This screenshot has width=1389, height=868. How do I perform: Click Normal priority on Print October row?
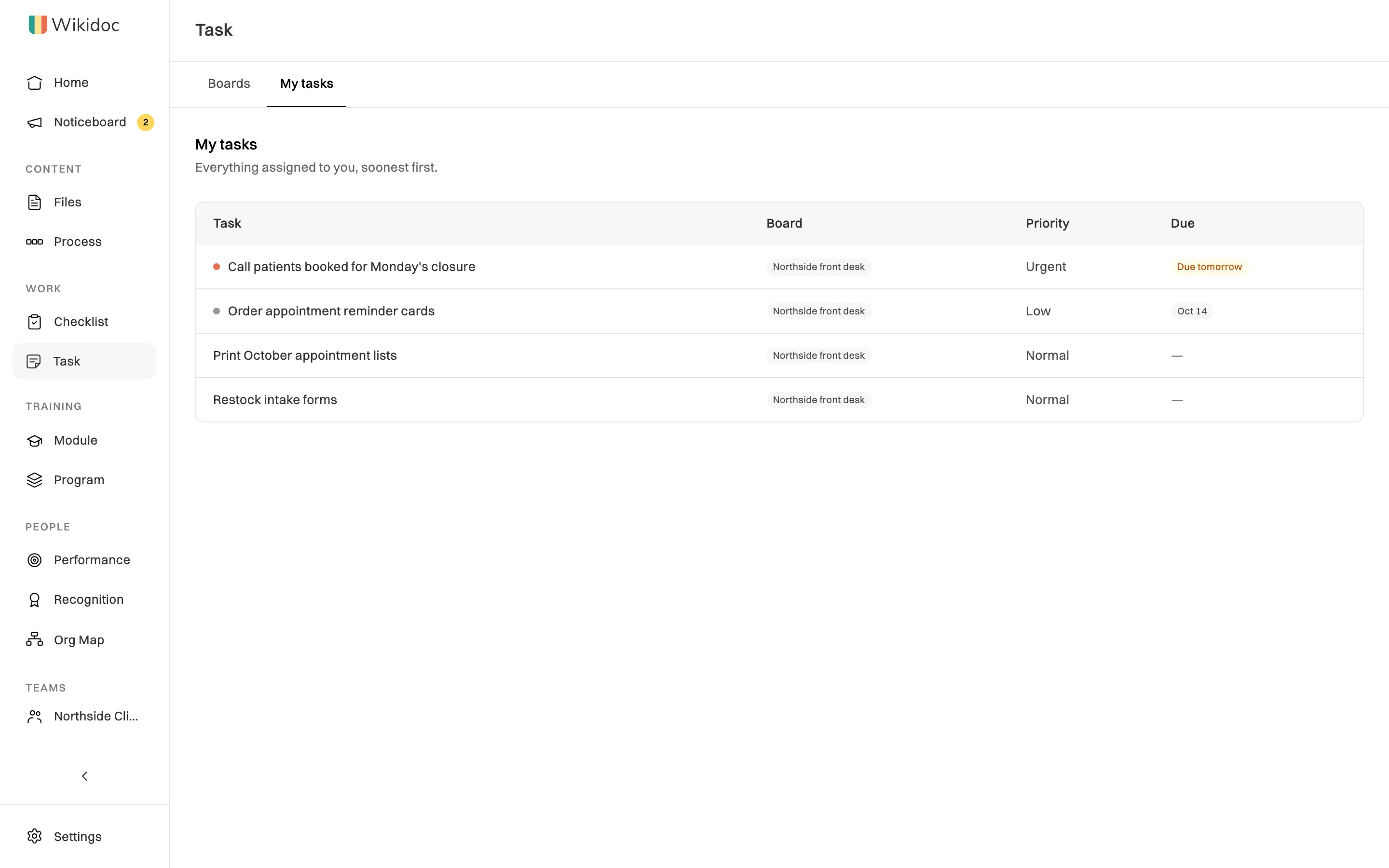pos(1047,355)
